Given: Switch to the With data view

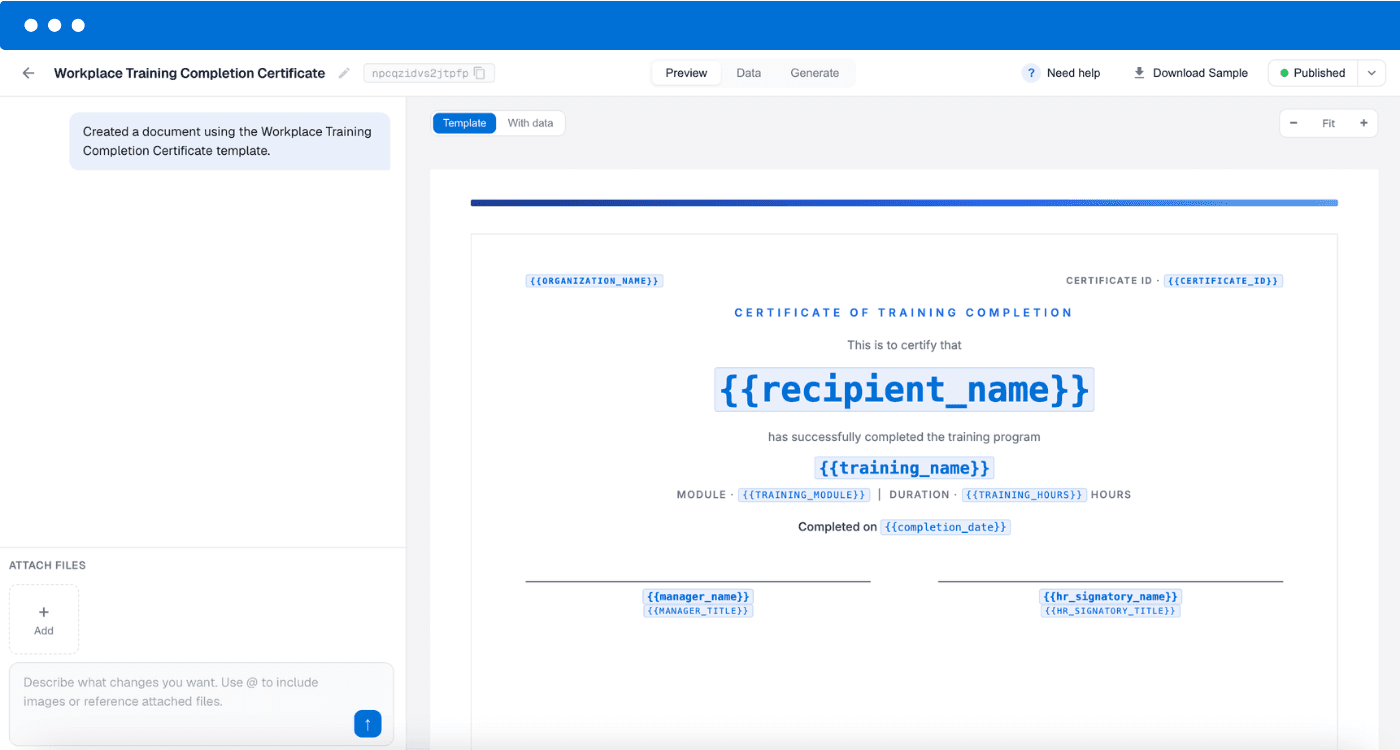Looking at the screenshot, I should tap(530, 123).
